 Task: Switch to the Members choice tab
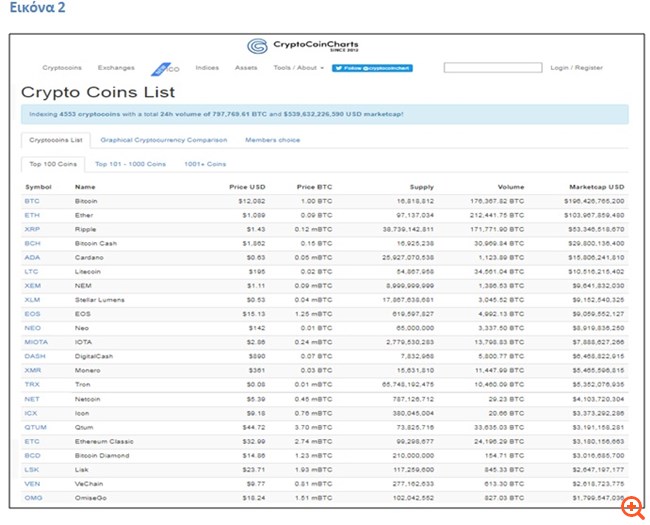[x=272, y=140]
